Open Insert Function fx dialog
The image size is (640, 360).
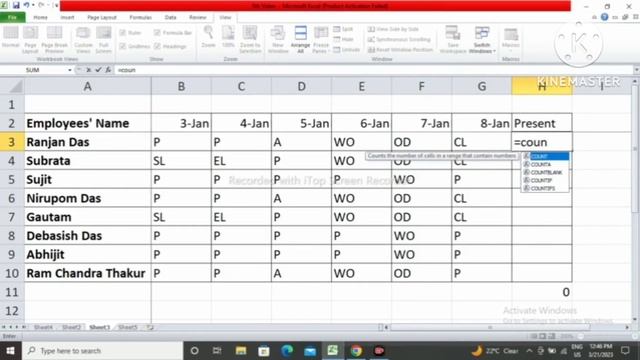click(108, 70)
